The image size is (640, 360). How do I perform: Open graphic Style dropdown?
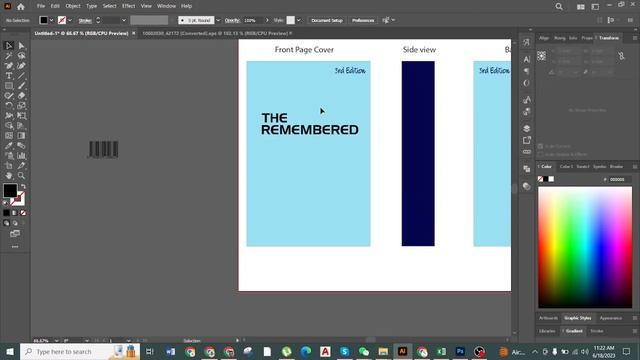(298, 20)
